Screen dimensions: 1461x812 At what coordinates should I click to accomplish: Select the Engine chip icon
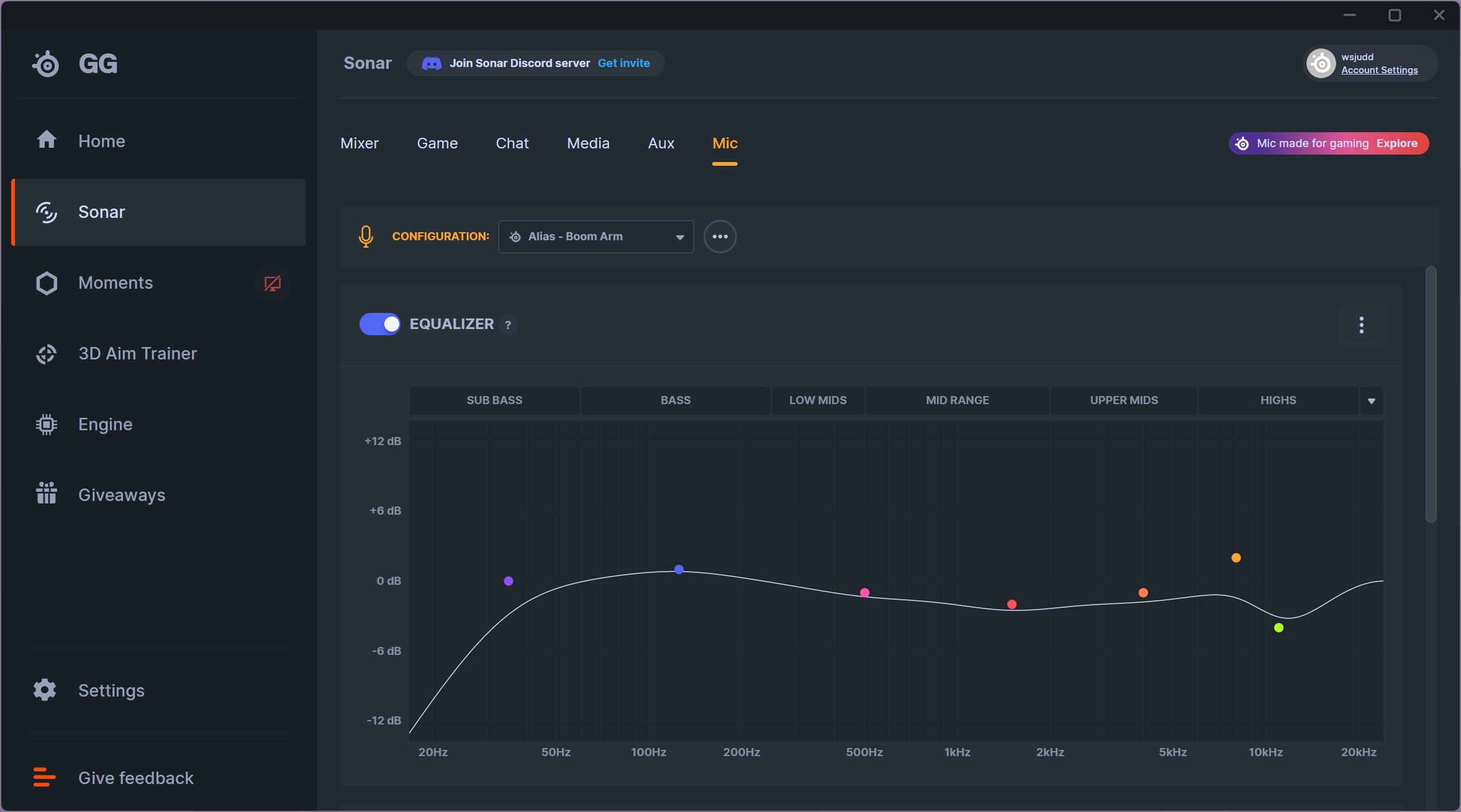click(46, 424)
